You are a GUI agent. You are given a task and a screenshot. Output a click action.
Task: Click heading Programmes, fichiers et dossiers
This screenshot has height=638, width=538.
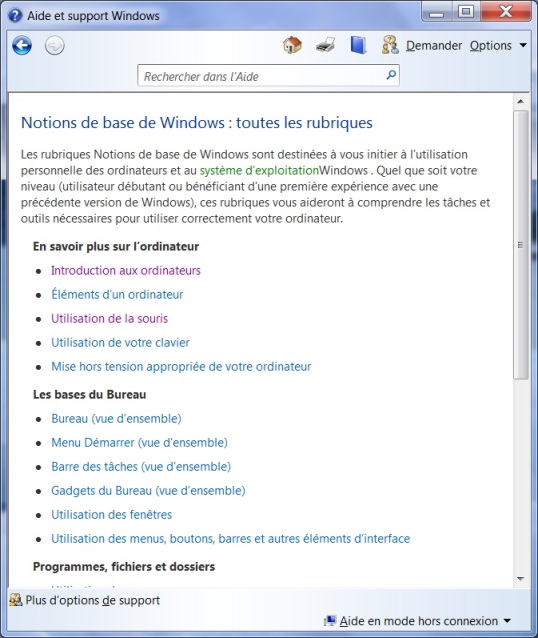click(x=124, y=567)
